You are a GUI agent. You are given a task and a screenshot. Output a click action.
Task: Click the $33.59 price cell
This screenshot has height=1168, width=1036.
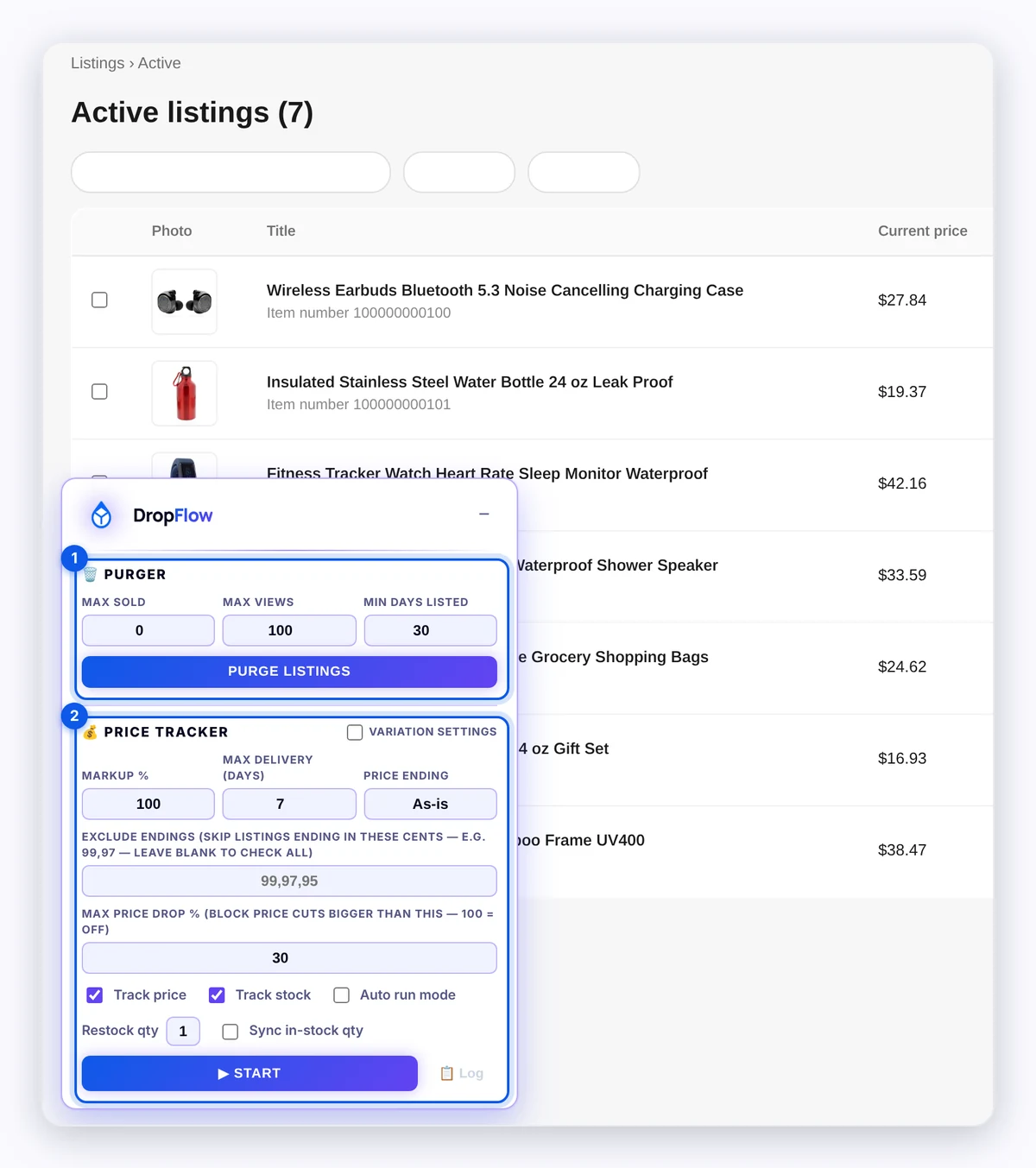902,574
